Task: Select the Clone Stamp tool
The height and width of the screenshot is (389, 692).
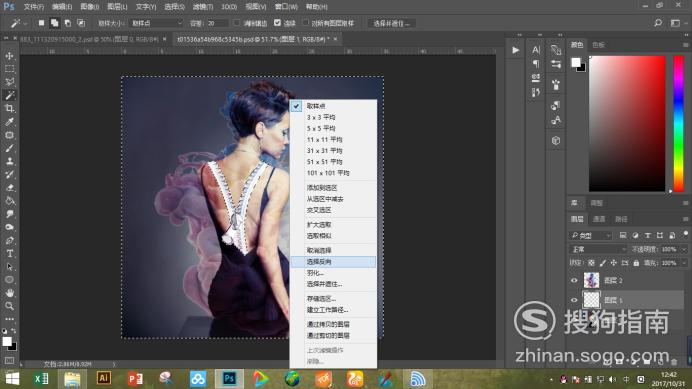Action: pos(9,161)
